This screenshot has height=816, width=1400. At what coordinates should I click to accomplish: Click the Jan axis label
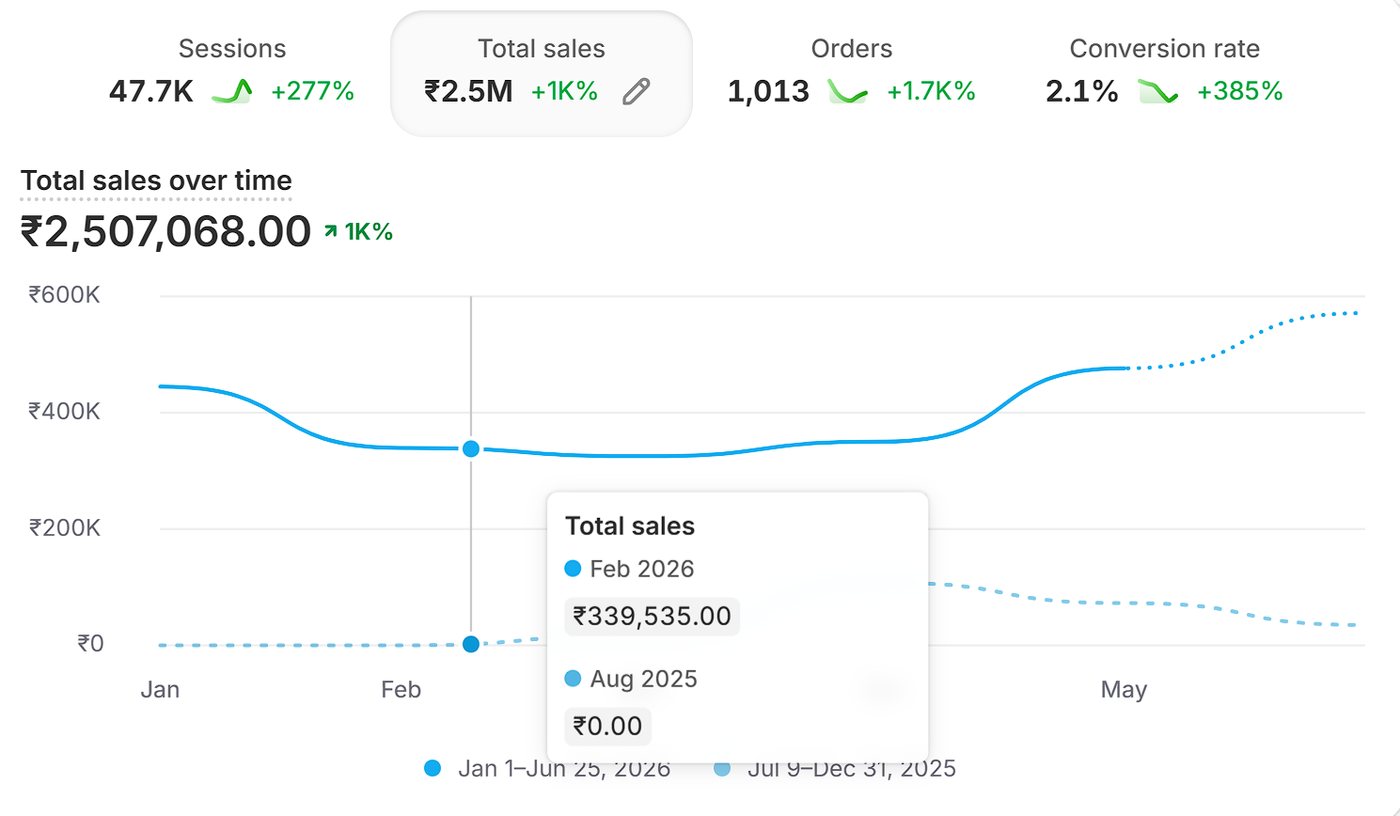[160, 689]
